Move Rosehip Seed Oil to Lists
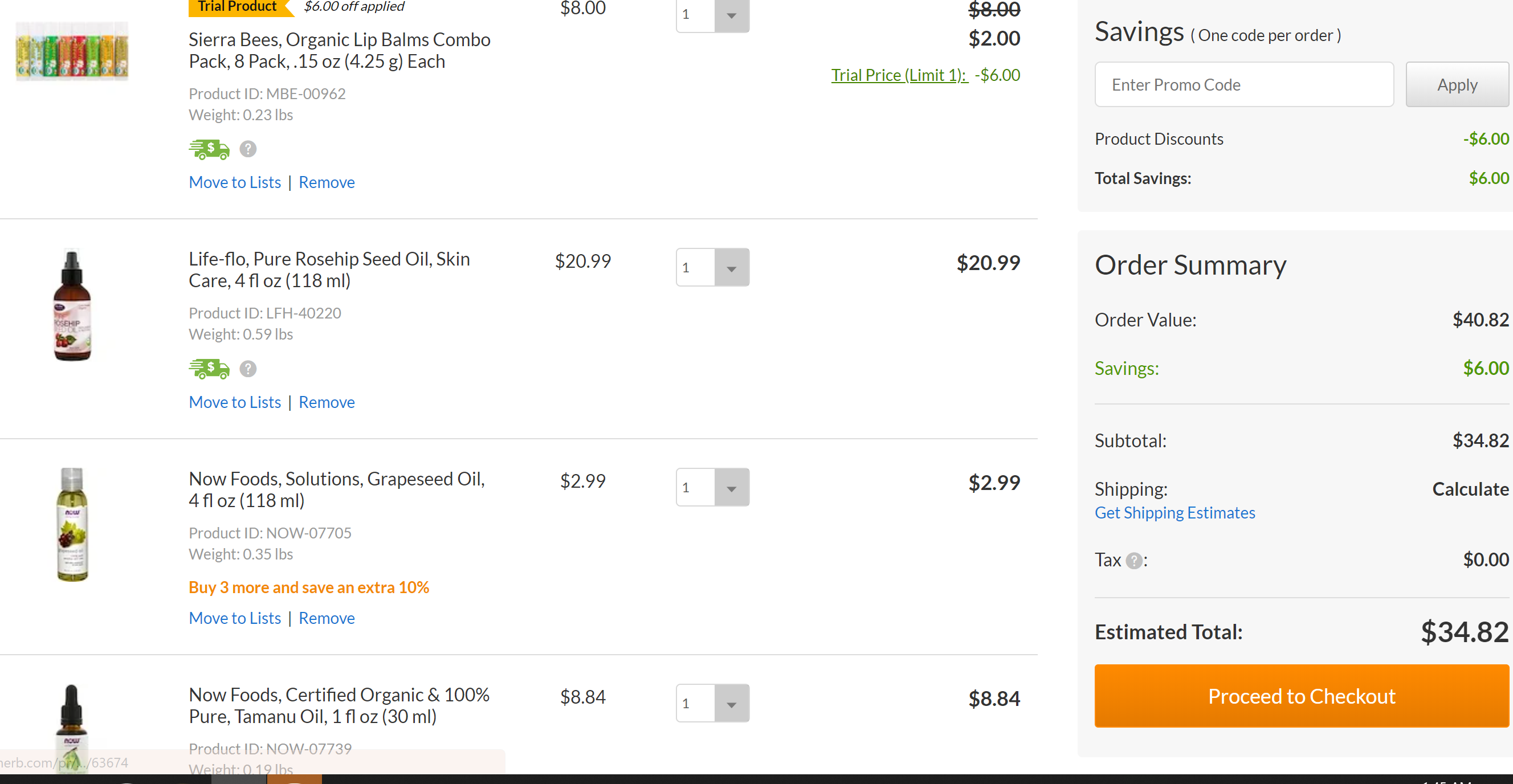 pos(235,402)
